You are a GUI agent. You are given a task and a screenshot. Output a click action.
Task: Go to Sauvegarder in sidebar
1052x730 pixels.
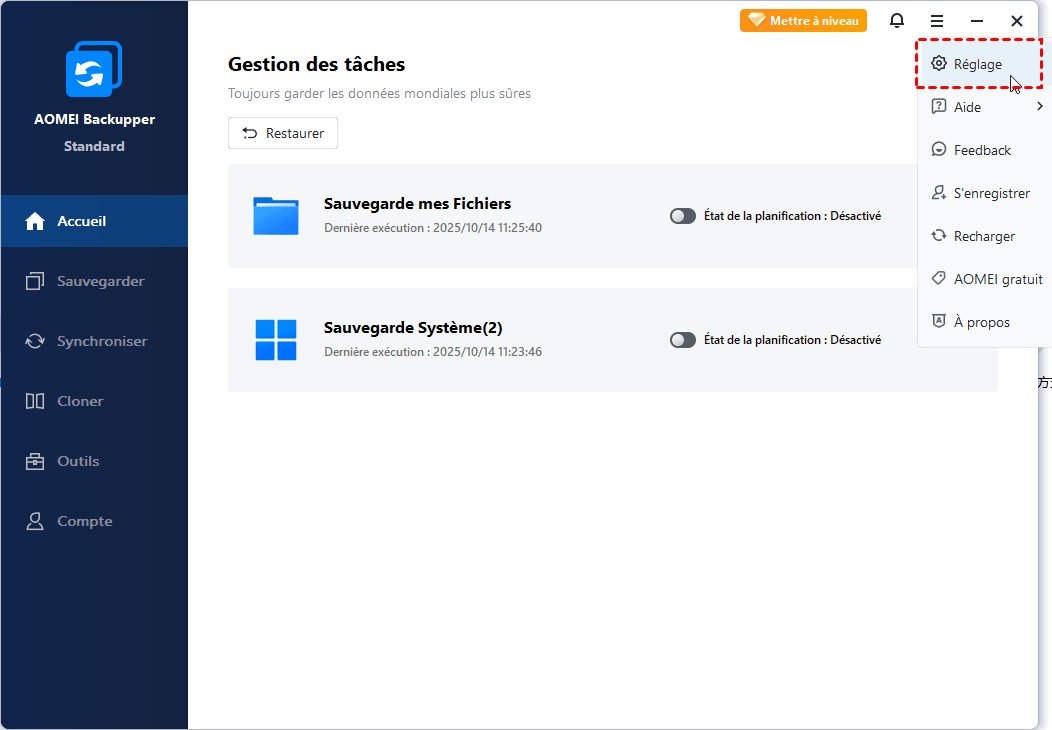[x=94, y=281]
